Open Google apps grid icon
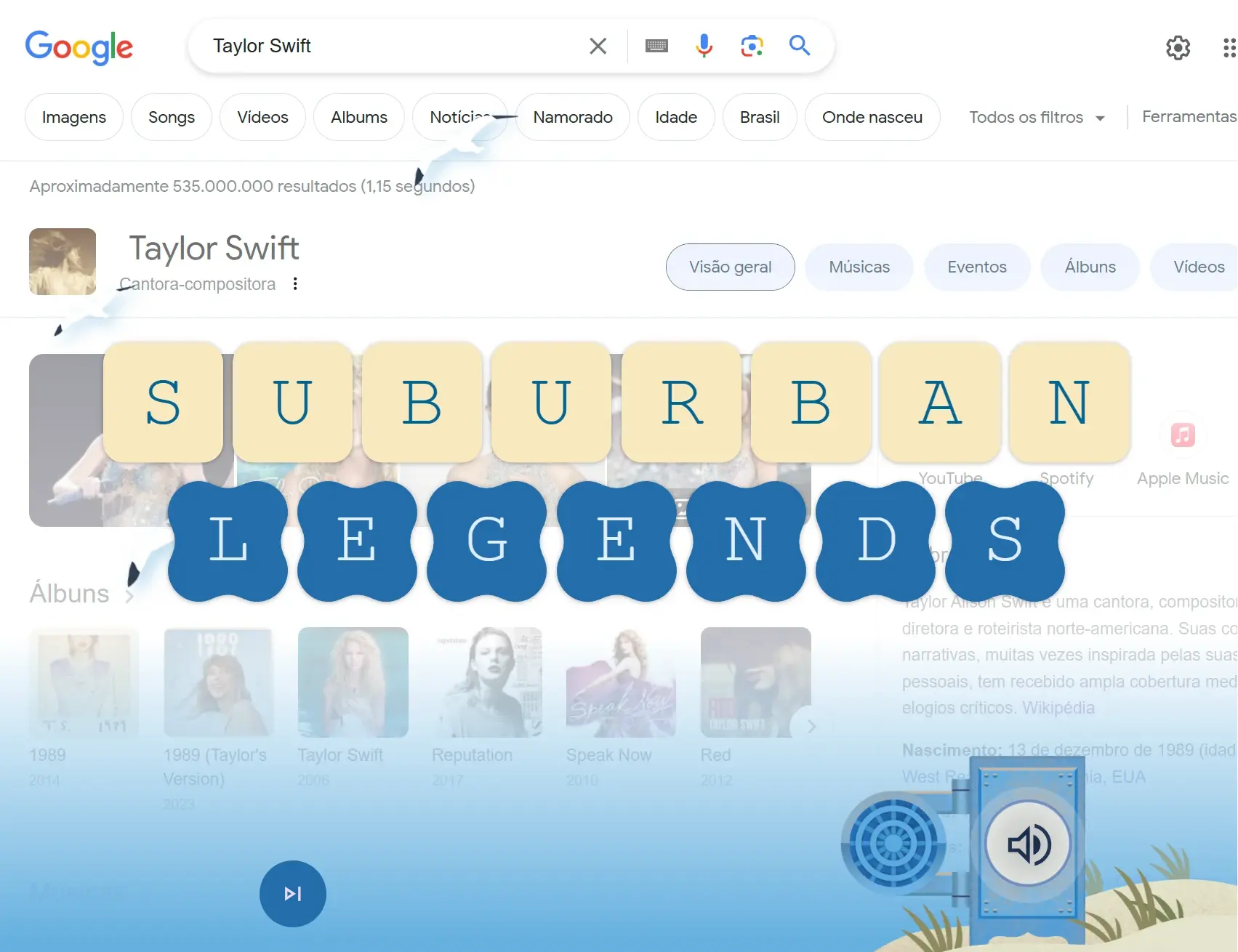The width and height of the screenshot is (1238, 952). click(x=1229, y=48)
